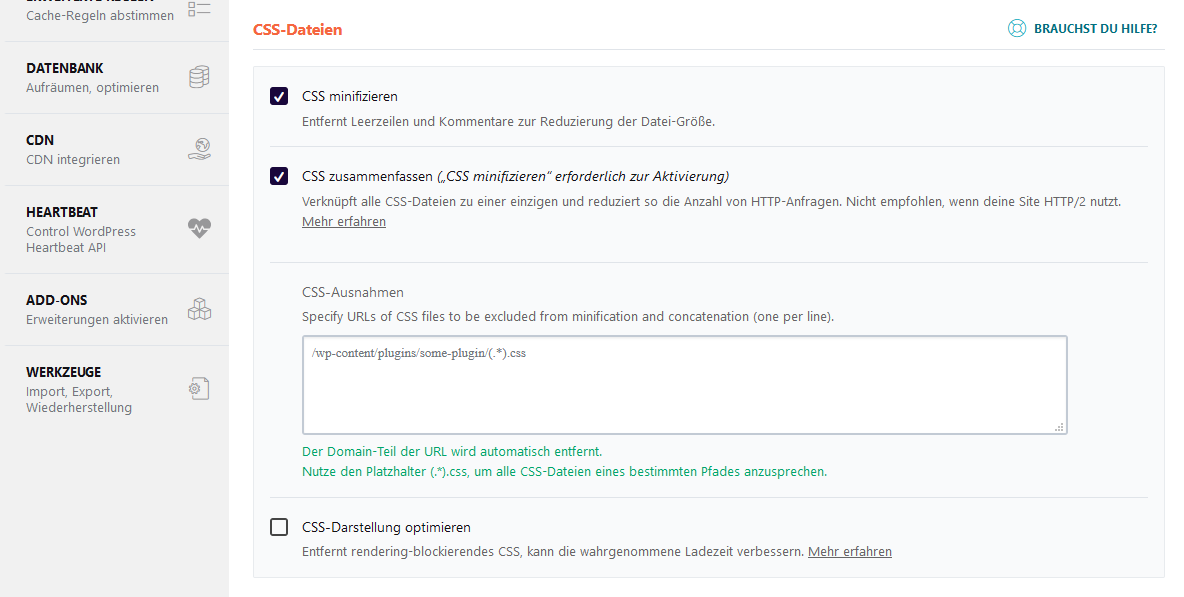Enable CSS-Darstellung optimieren checkbox
The image size is (1184, 597).
279,527
